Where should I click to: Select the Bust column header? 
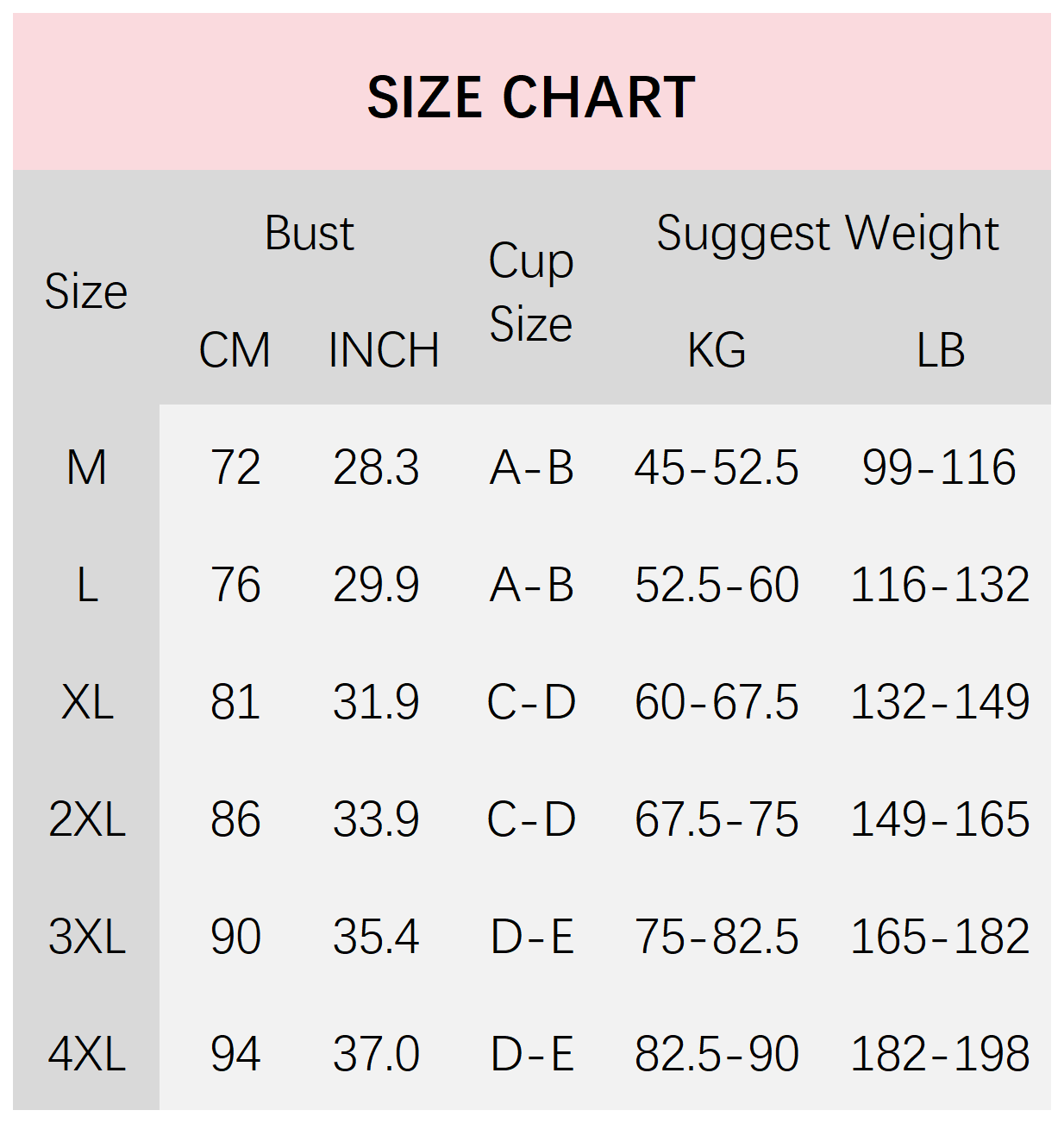point(310,233)
